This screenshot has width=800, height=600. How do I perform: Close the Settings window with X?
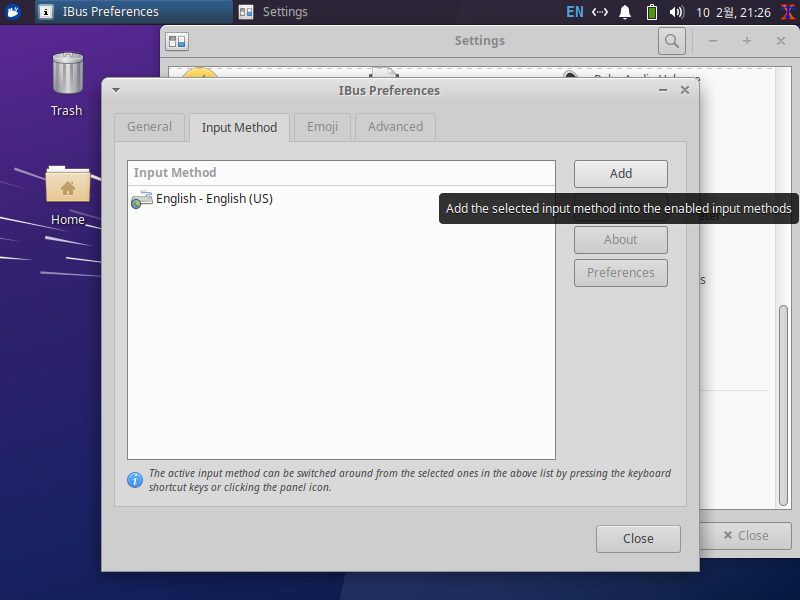(781, 41)
